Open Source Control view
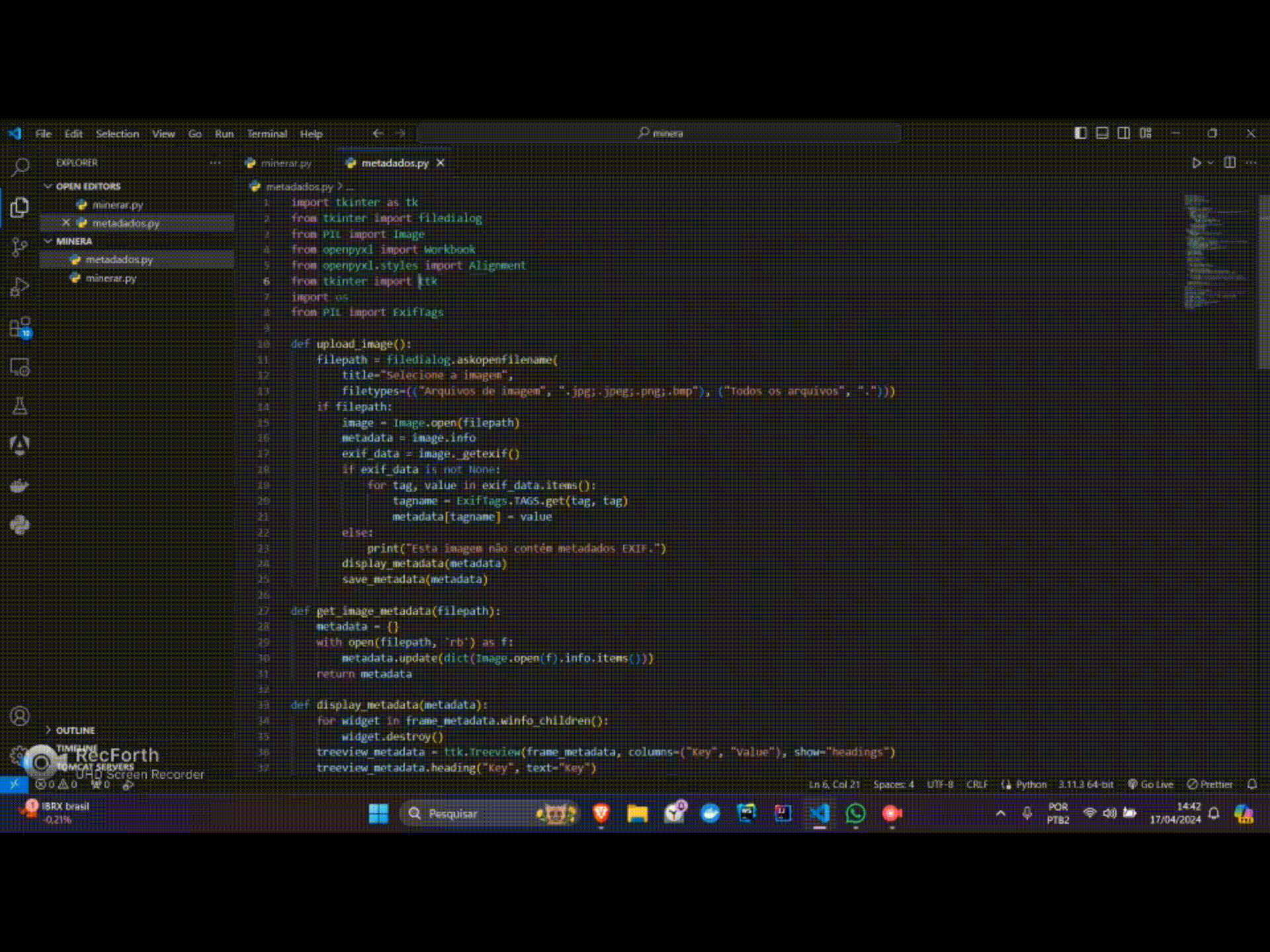 click(x=20, y=247)
